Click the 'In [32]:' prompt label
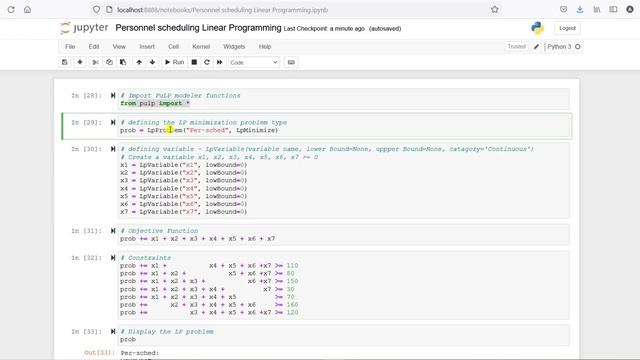 click(x=87, y=258)
